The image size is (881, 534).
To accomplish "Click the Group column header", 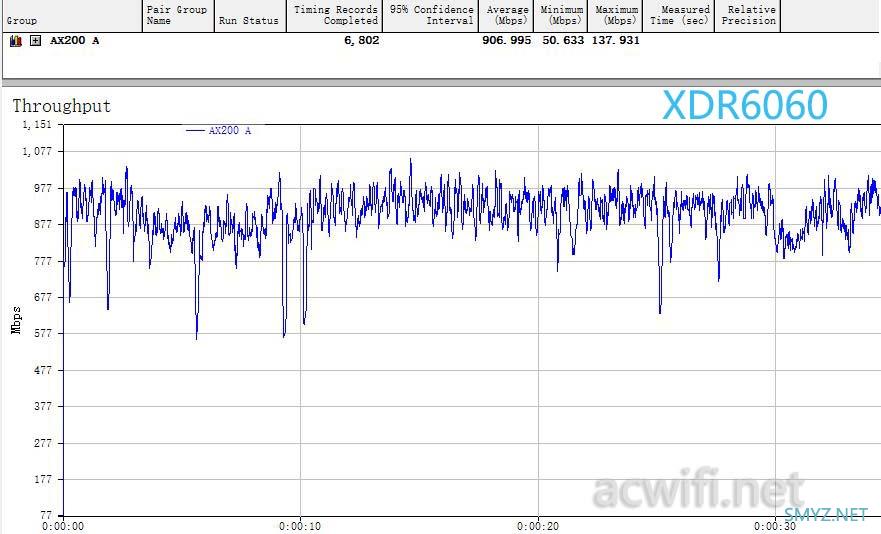I will click(x=72, y=16).
